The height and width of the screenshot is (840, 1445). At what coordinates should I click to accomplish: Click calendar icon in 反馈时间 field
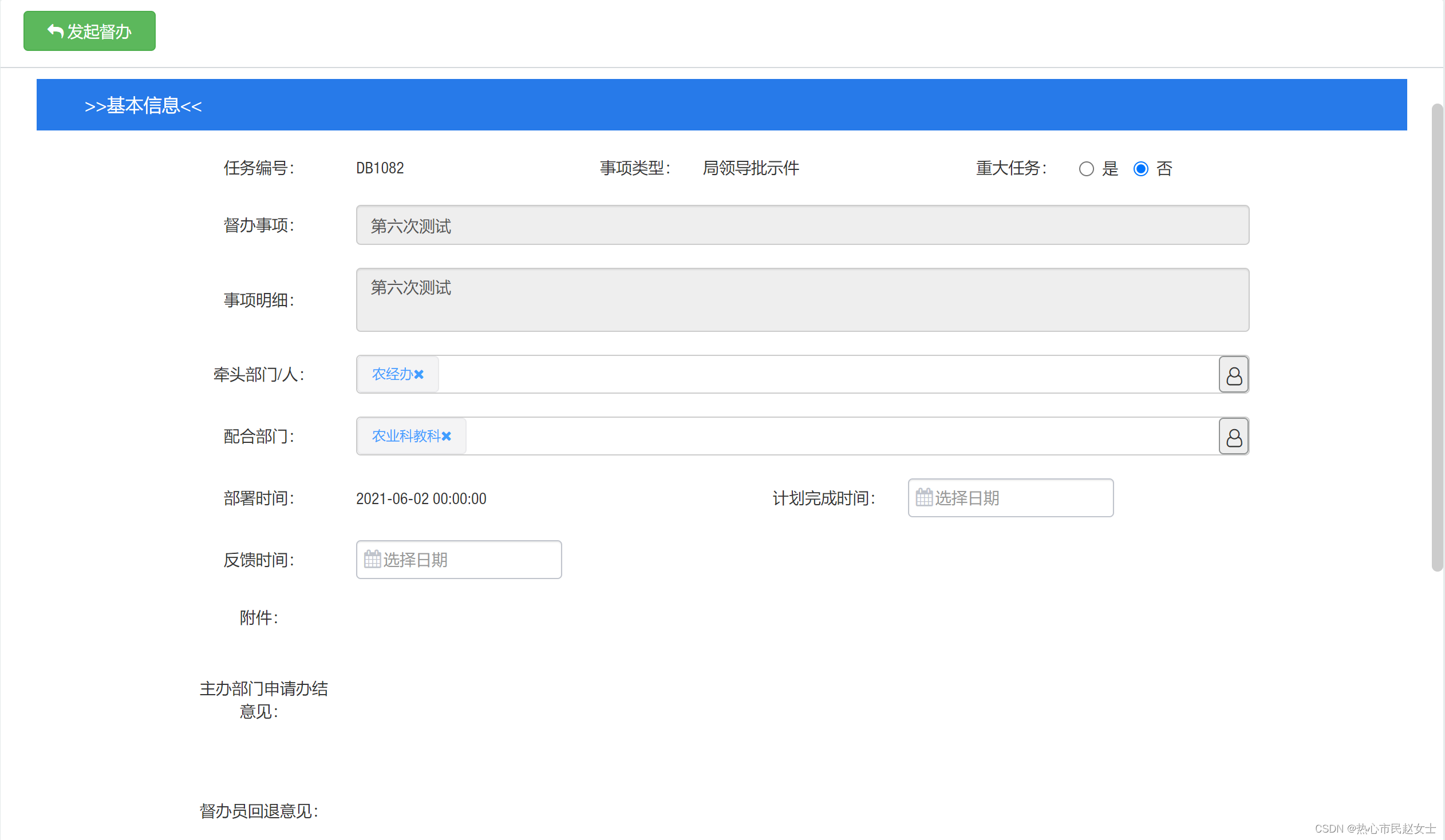click(x=372, y=559)
